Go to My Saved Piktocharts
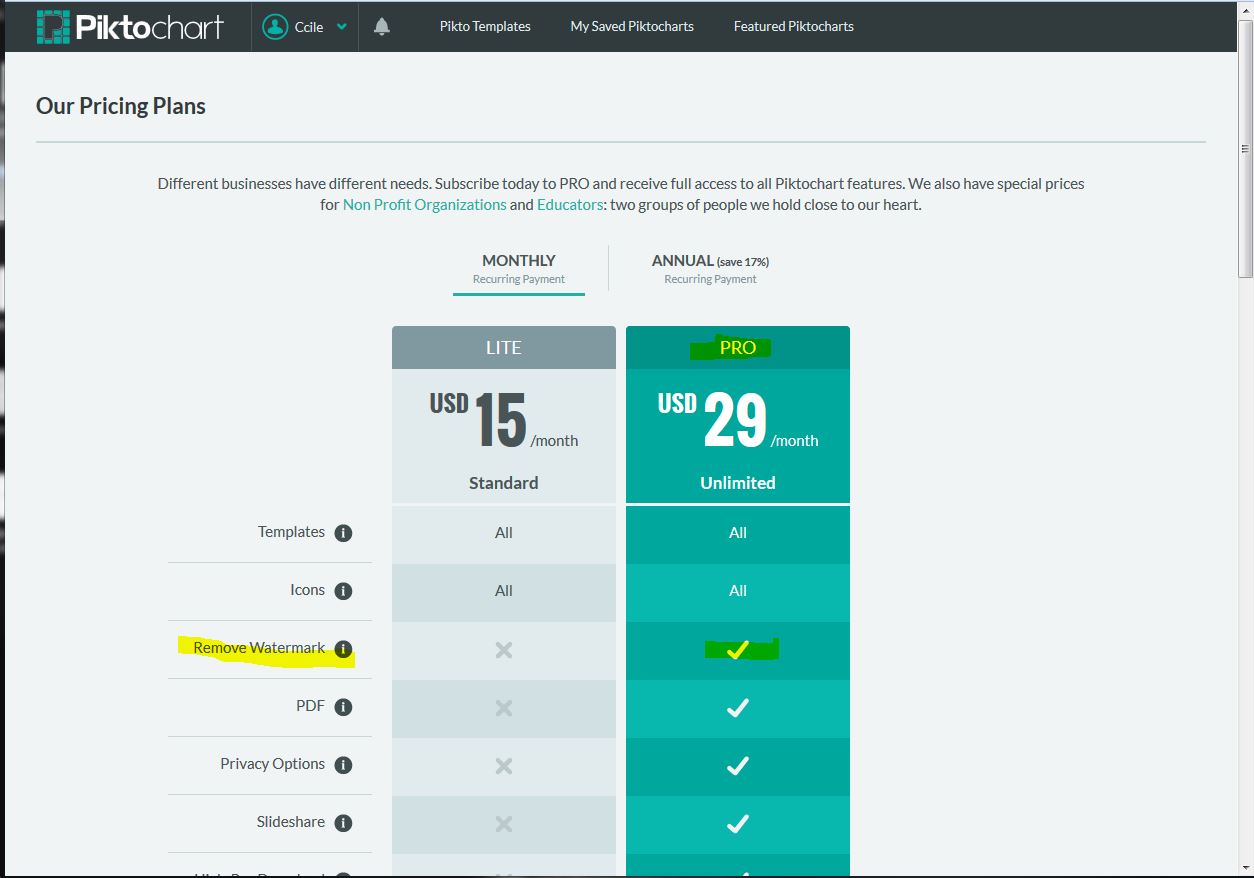 pyautogui.click(x=632, y=27)
